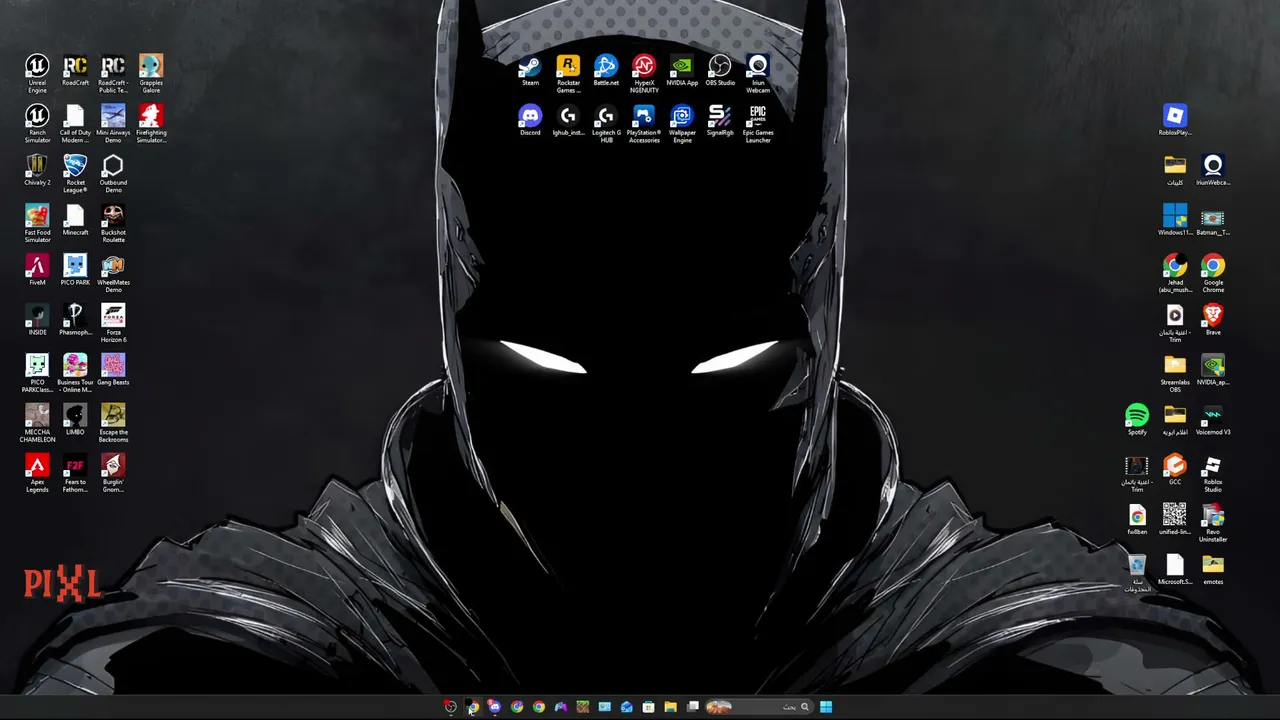1280x720 pixels.
Task: Select the emotes folder
Action: point(1213,571)
